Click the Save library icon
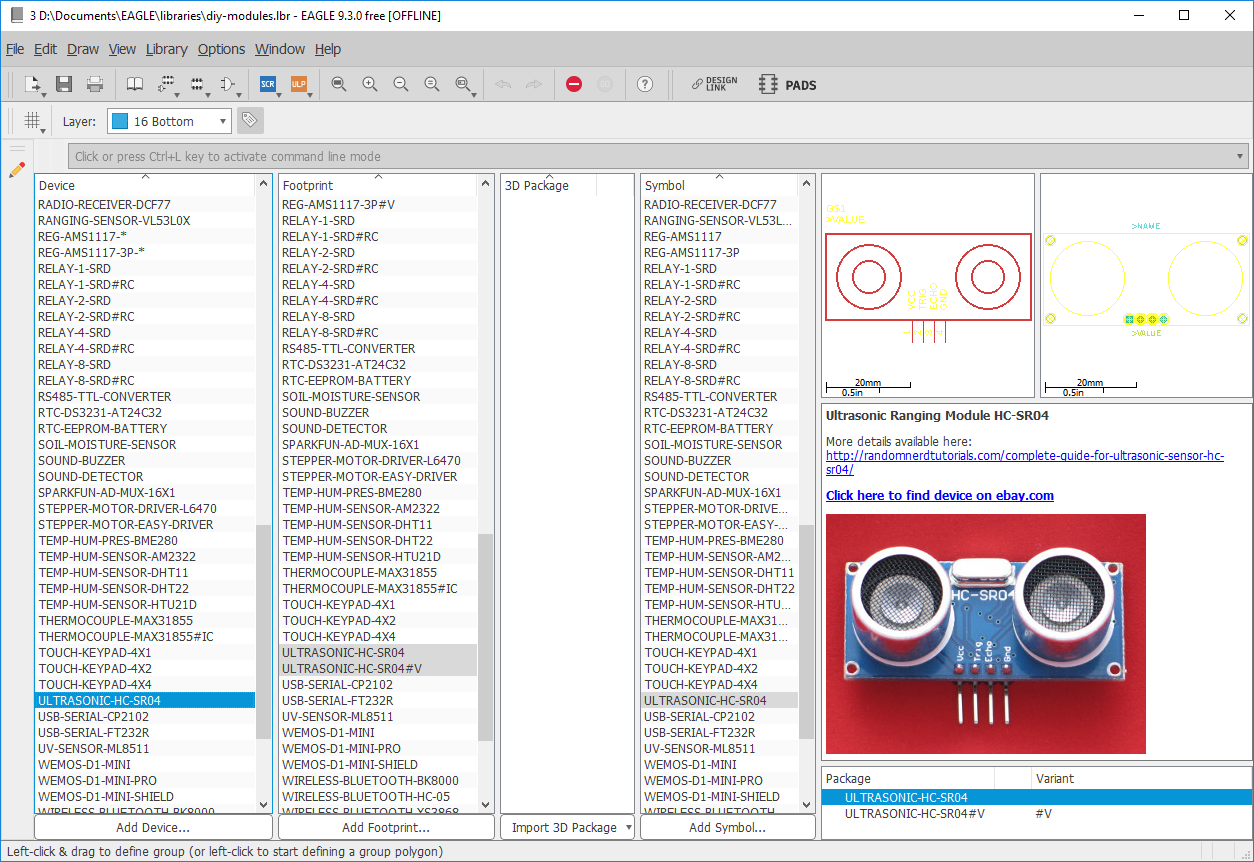 (x=64, y=85)
